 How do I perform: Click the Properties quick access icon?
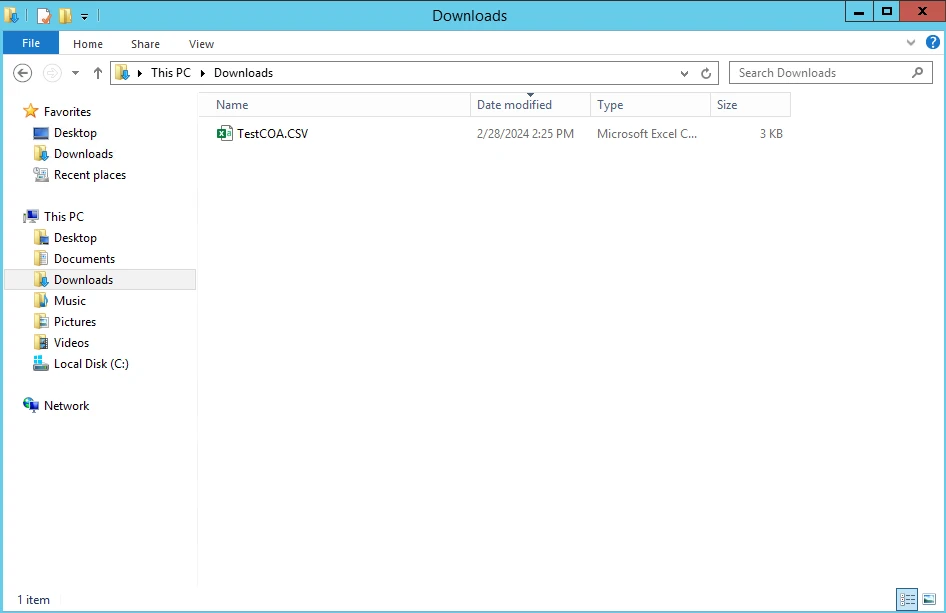[x=44, y=16]
